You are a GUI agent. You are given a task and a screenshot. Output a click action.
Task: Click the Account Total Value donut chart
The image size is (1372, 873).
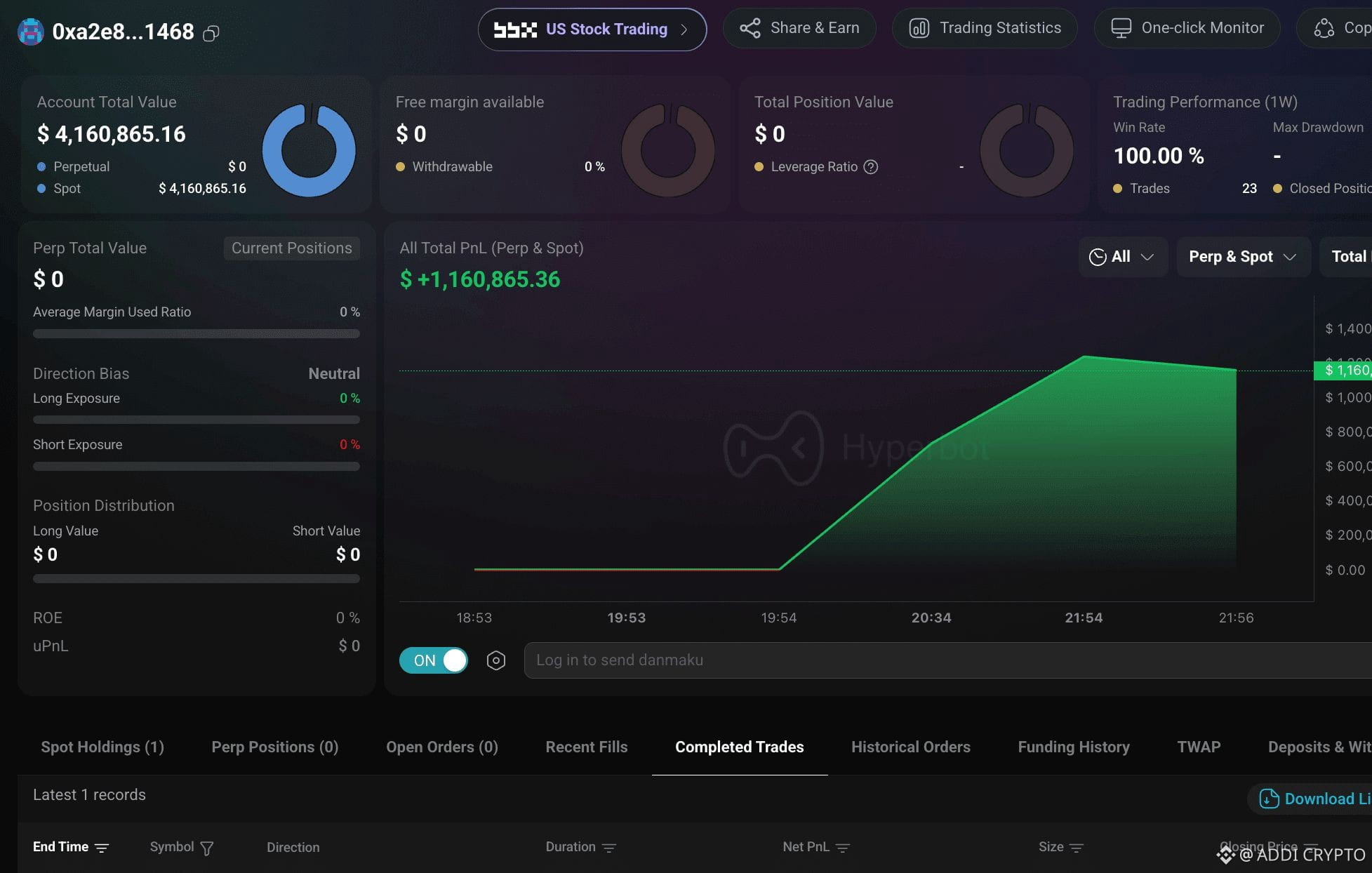coord(309,150)
